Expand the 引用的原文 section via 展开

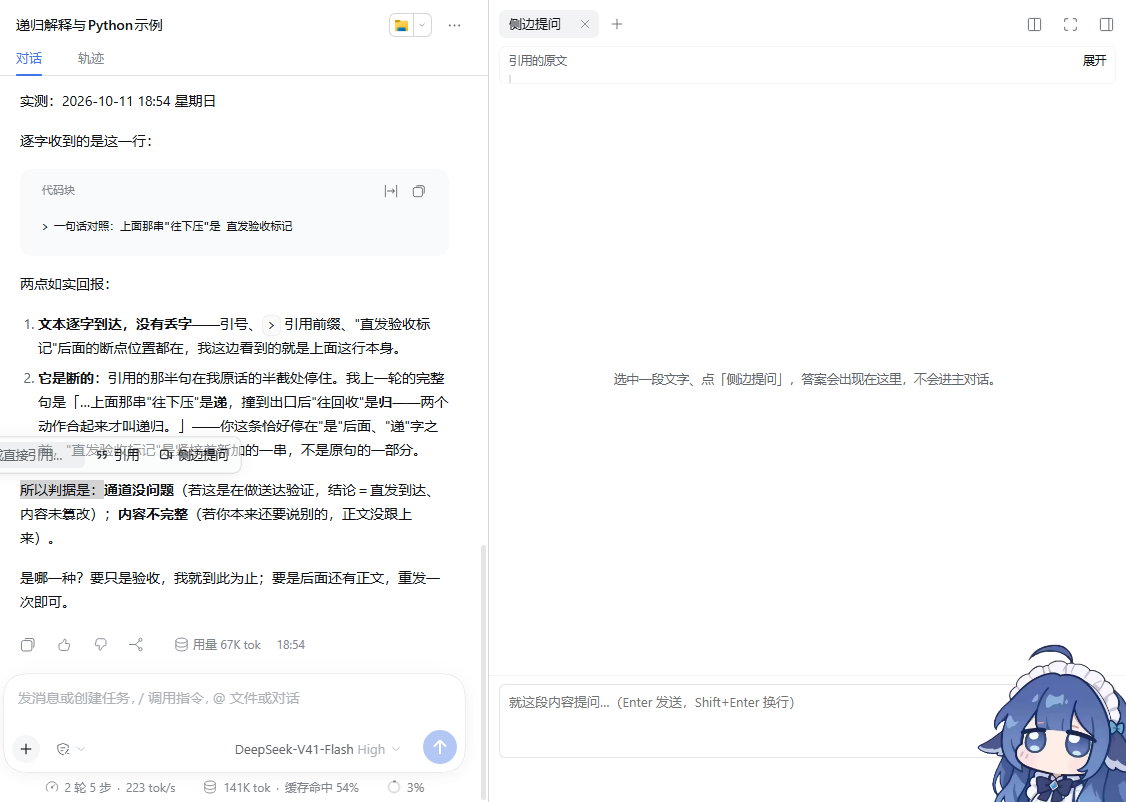1094,60
